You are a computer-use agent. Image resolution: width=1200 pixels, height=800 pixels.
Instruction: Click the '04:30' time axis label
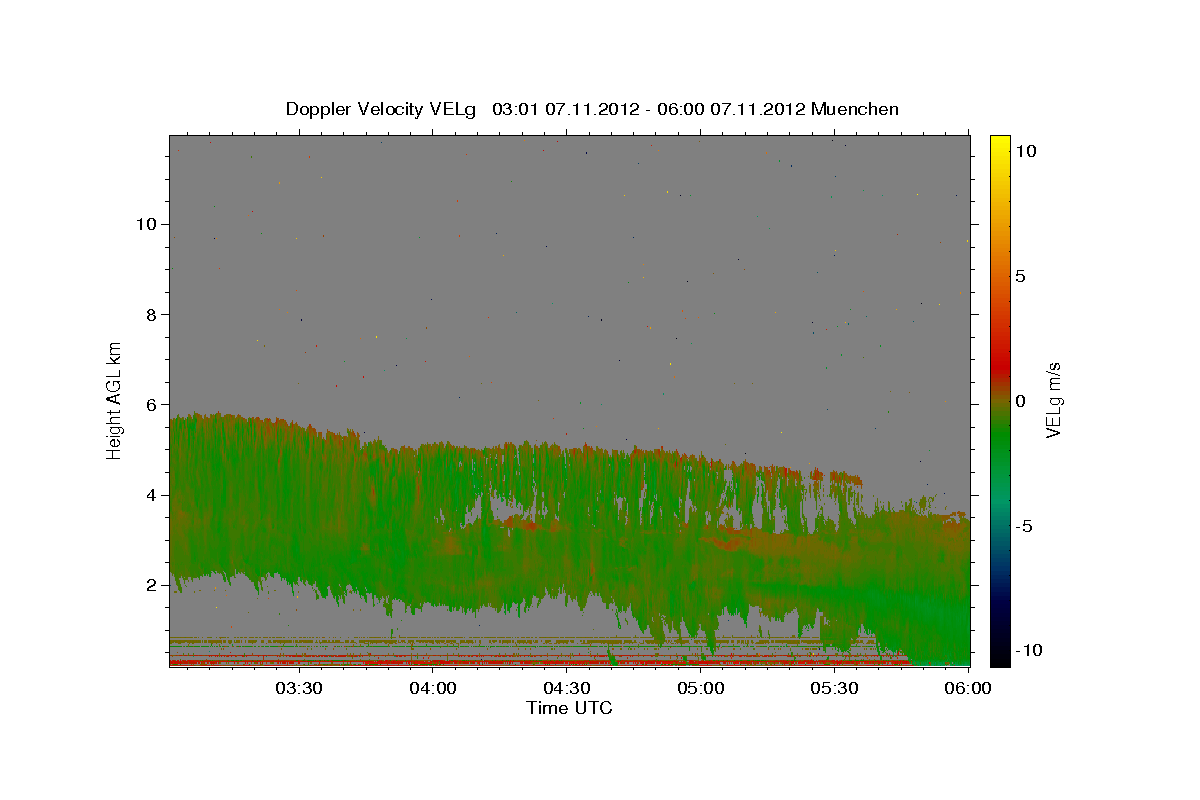[x=567, y=688]
